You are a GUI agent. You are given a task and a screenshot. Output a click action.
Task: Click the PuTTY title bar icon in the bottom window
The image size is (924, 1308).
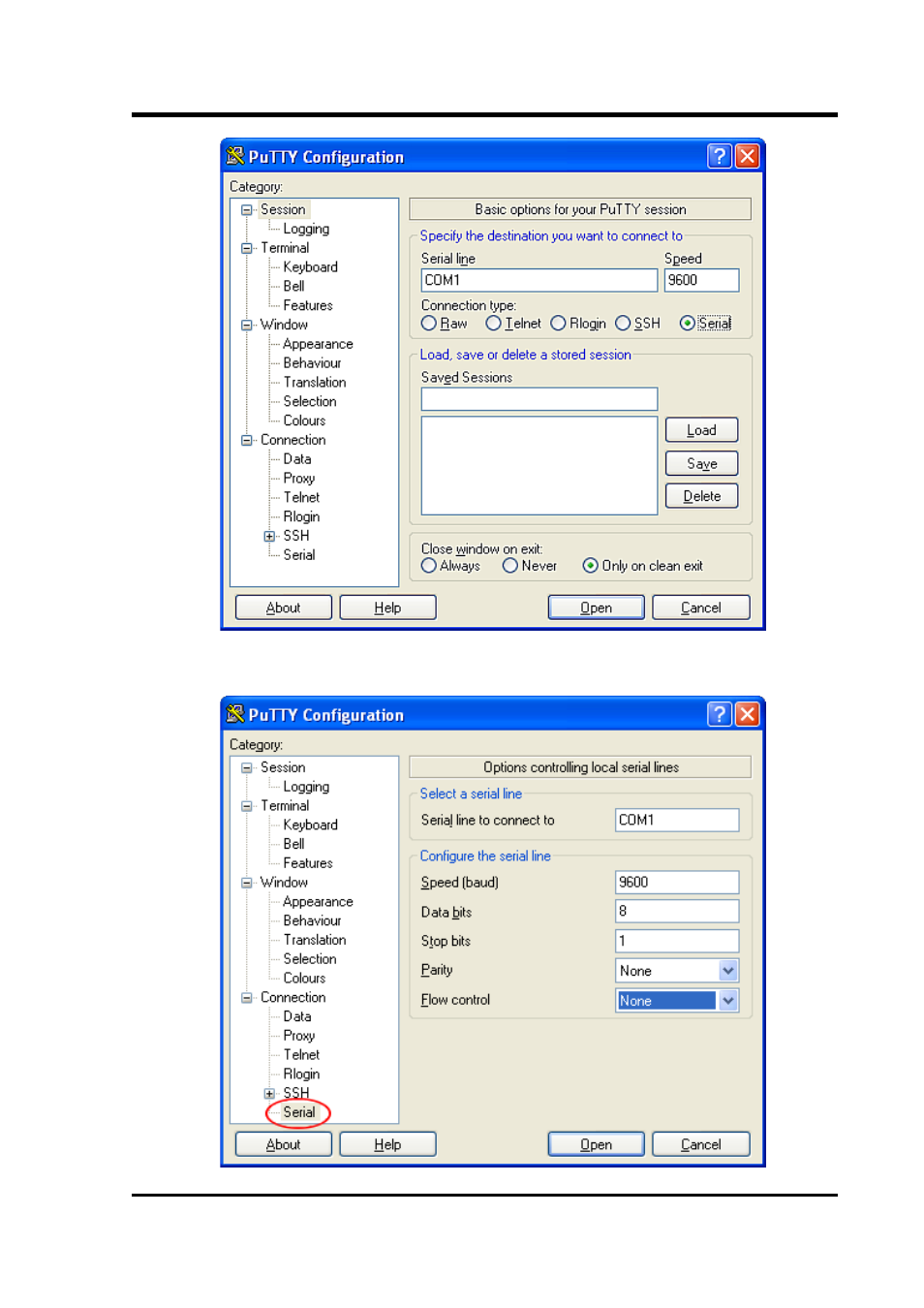(235, 714)
